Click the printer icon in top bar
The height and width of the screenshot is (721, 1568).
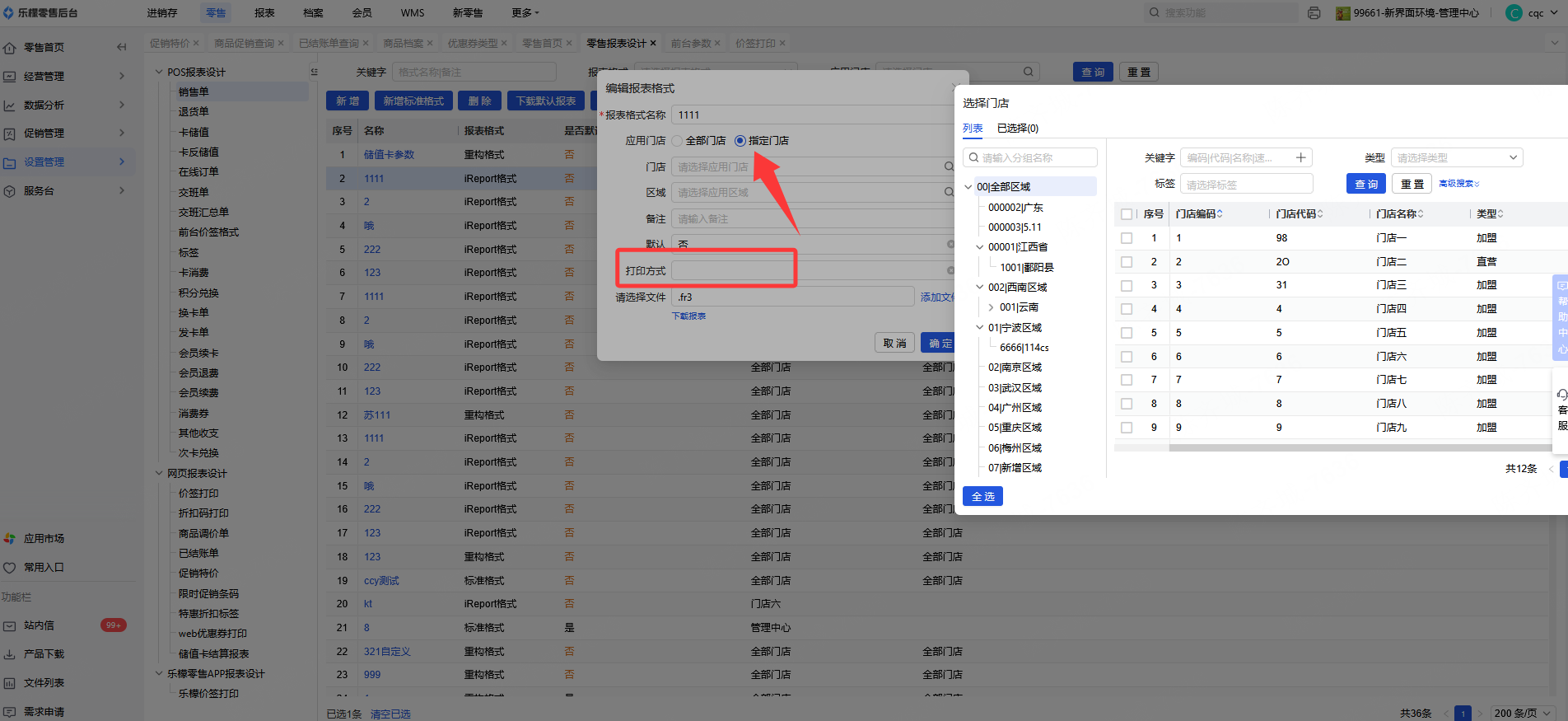click(x=1314, y=12)
